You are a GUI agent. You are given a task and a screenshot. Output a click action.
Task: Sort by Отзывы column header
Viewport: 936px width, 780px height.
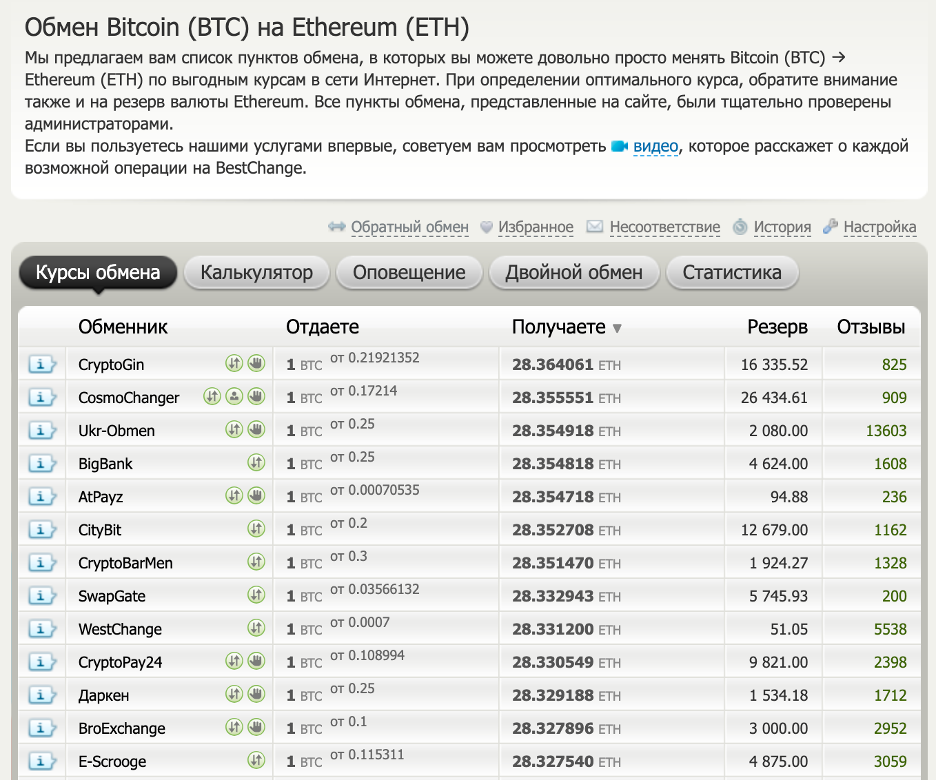pos(871,327)
